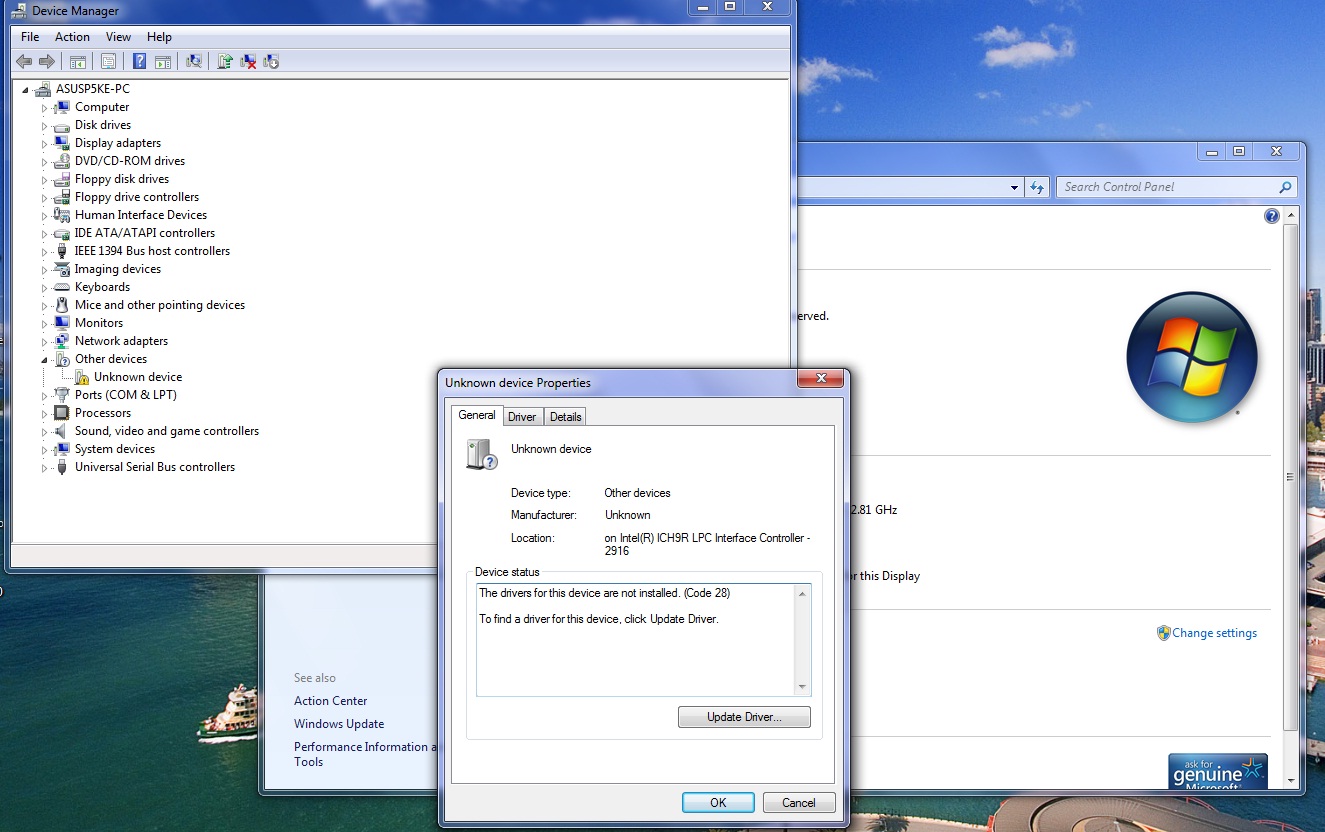Click the DVD/CD-ROM drives category icon
The width and height of the screenshot is (1325, 832).
point(62,161)
